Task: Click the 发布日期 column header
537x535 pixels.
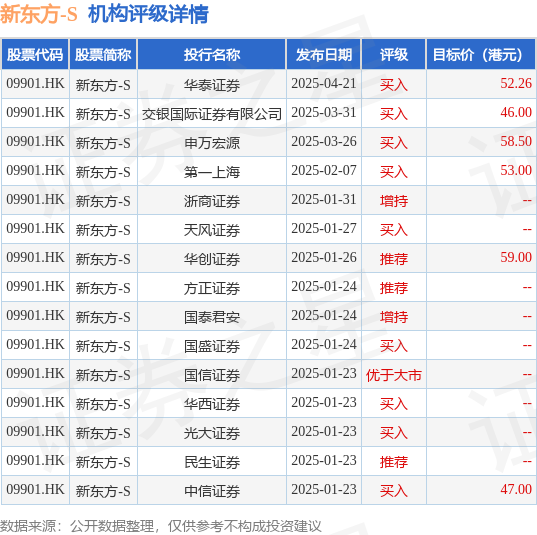Action: pos(324,54)
